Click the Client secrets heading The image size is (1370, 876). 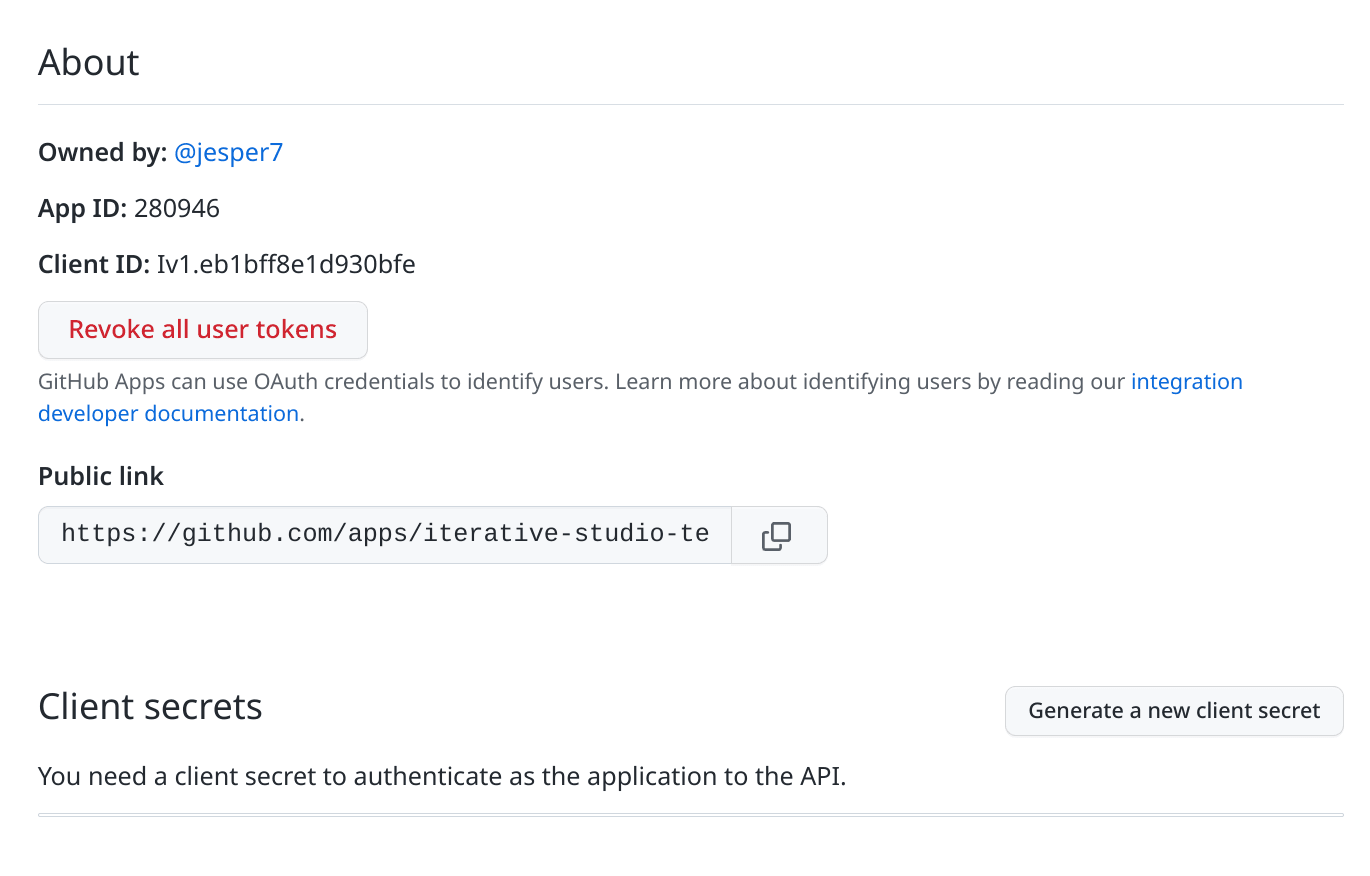click(x=150, y=707)
